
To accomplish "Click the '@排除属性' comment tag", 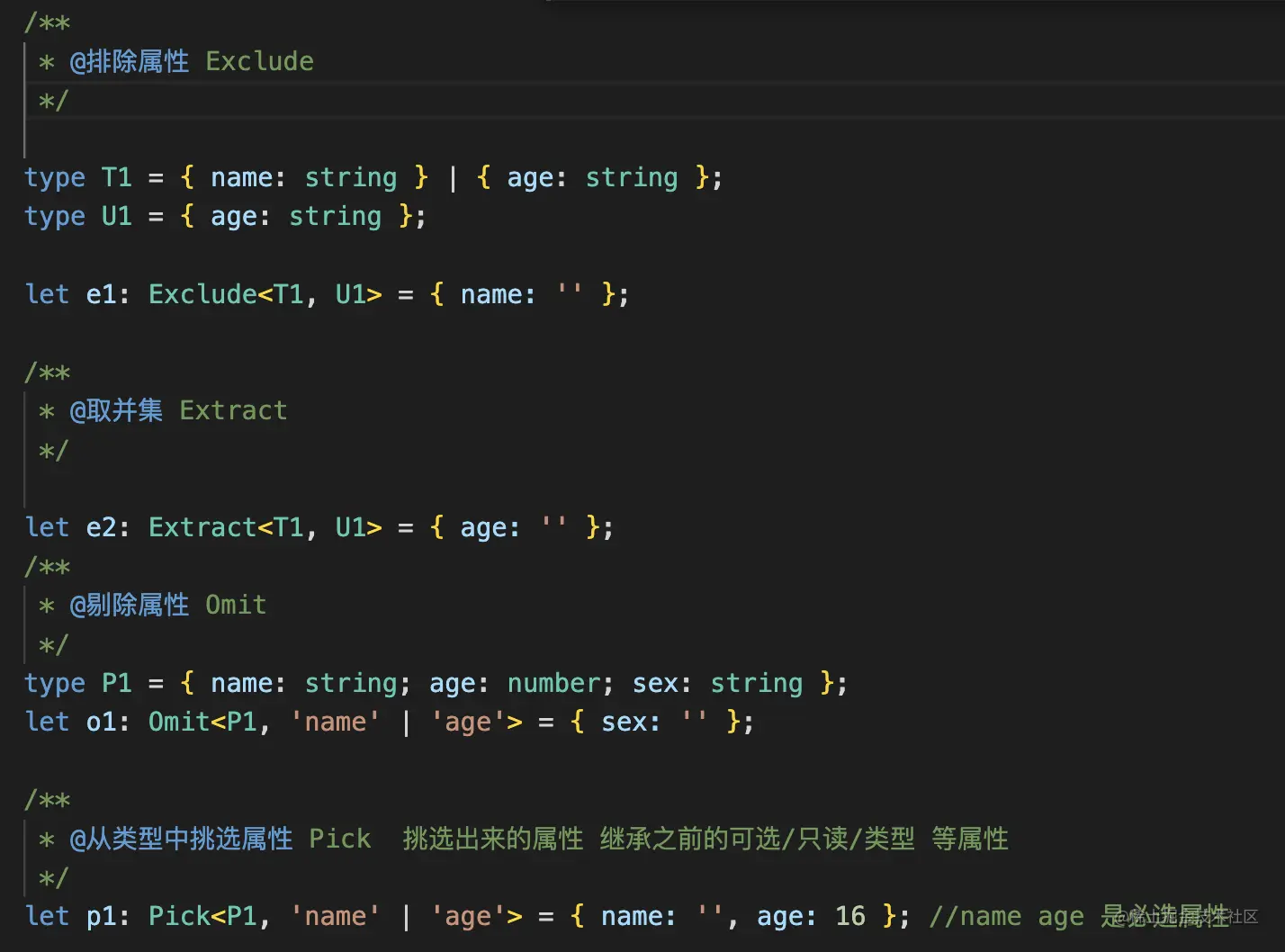I will point(130,61).
